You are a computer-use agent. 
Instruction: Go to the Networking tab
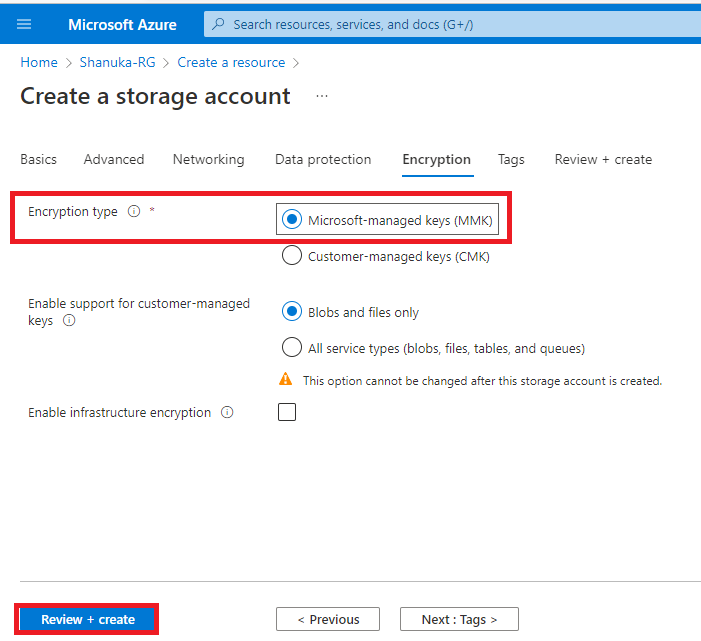208,159
